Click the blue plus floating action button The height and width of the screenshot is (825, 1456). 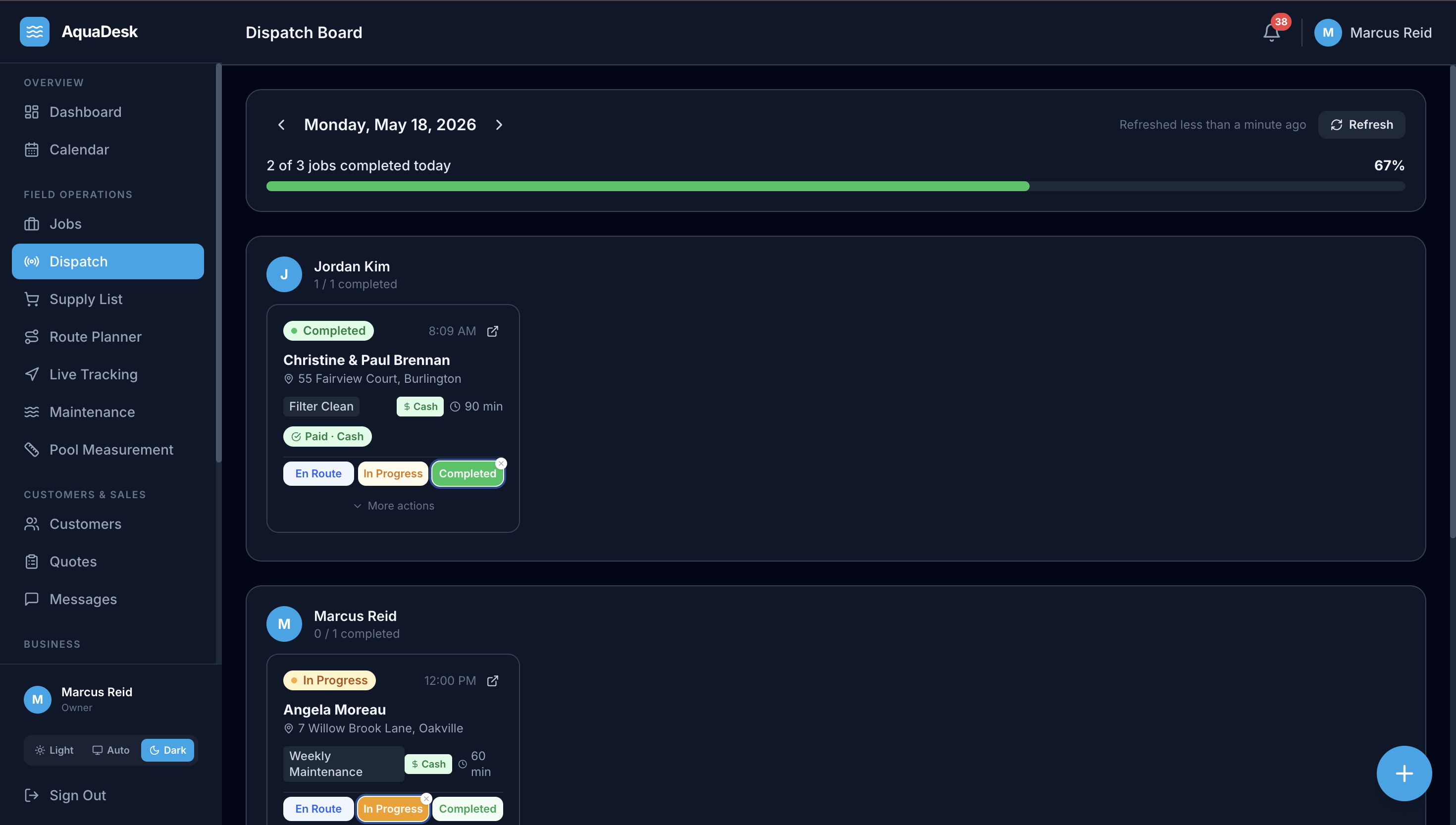1404,773
